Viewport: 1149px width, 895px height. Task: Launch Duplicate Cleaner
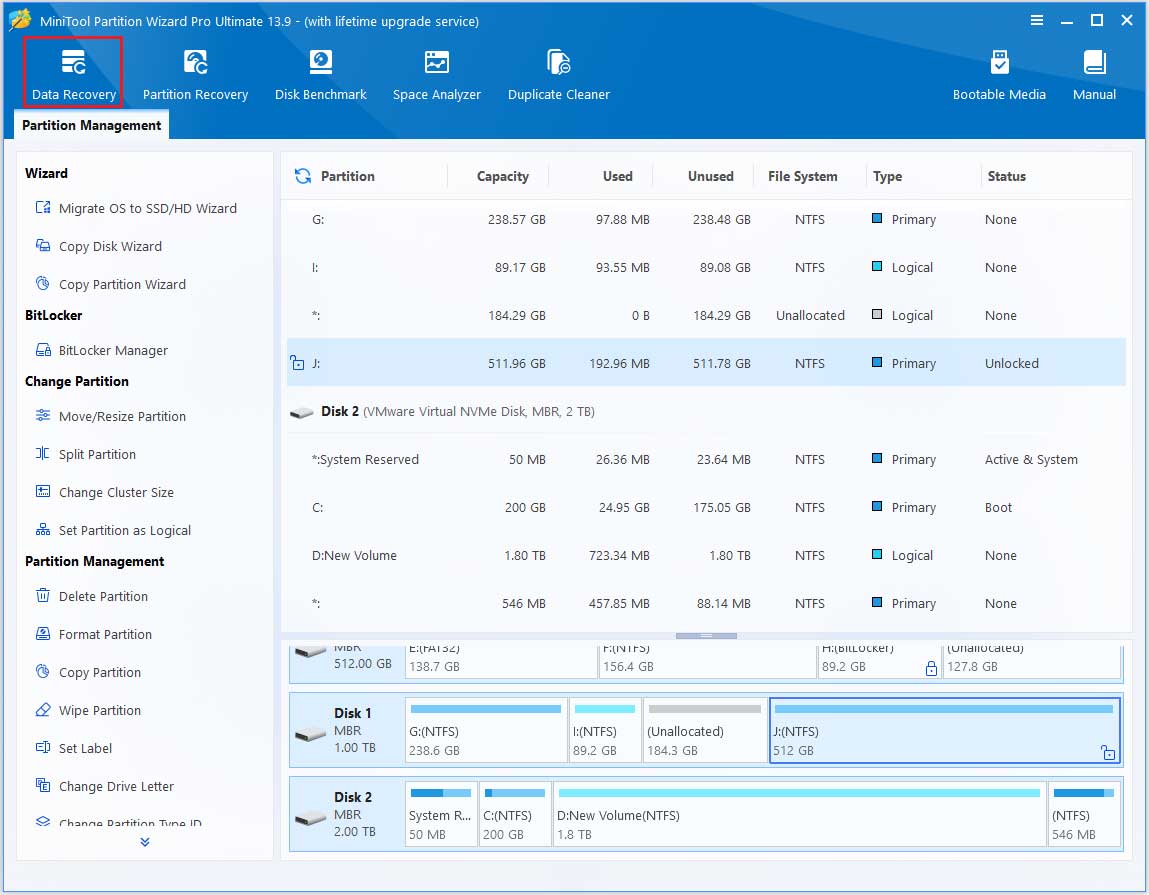tap(558, 75)
